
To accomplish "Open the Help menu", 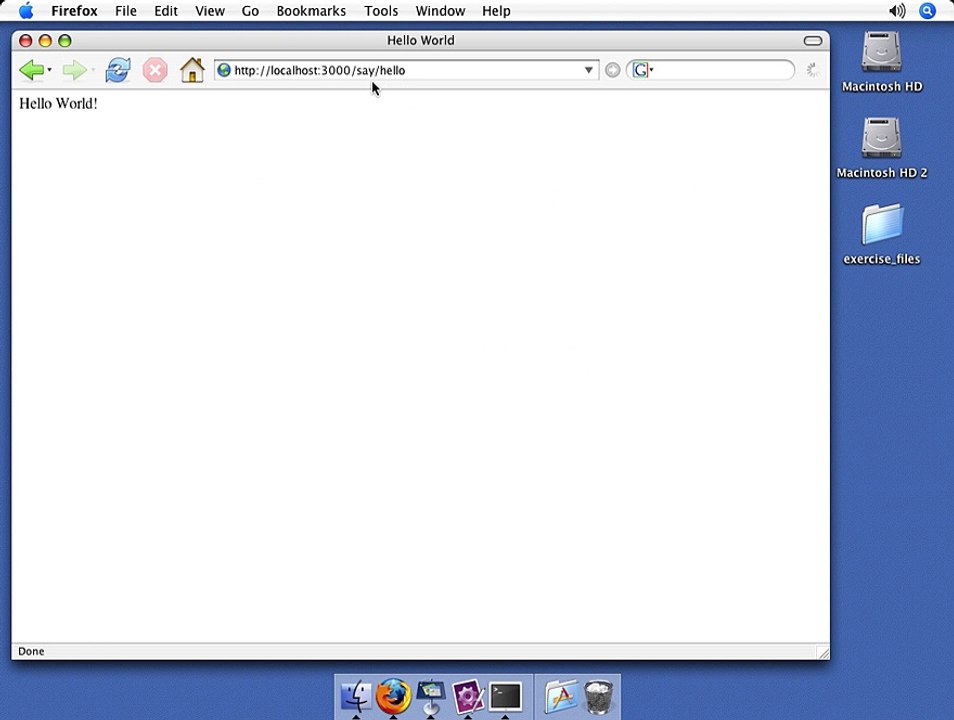I will pyautogui.click(x=496, y=11).
